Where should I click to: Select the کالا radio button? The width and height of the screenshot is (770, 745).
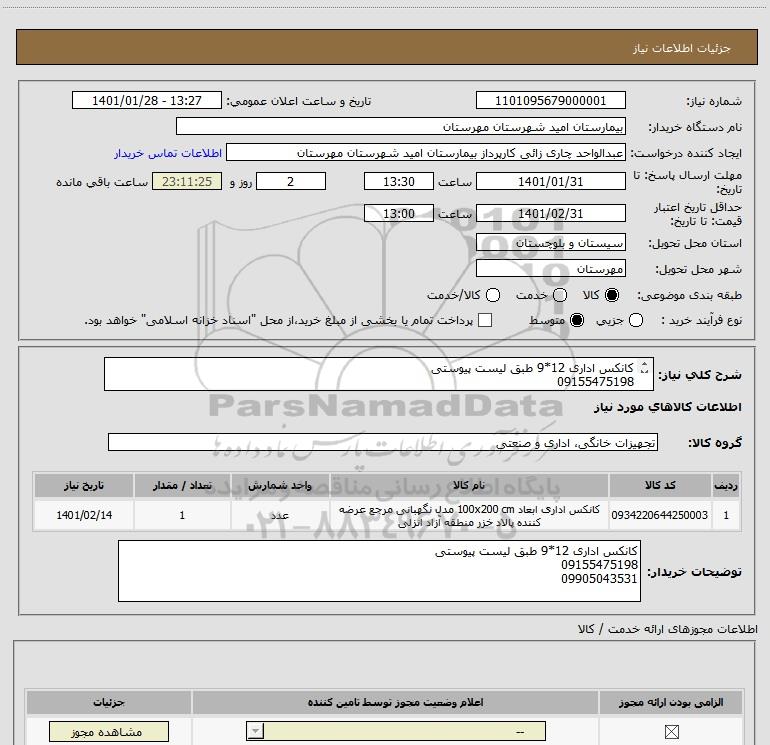(612, 295)
